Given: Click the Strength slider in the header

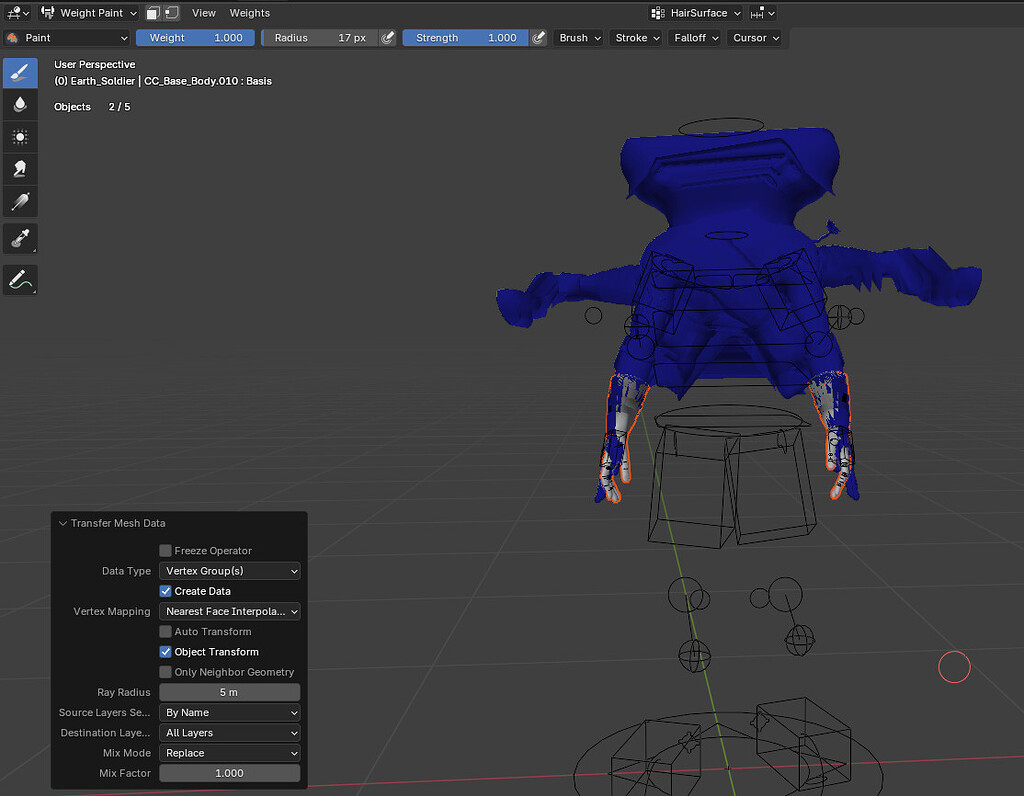Looking at the screenshot, I should click(466, 38).
